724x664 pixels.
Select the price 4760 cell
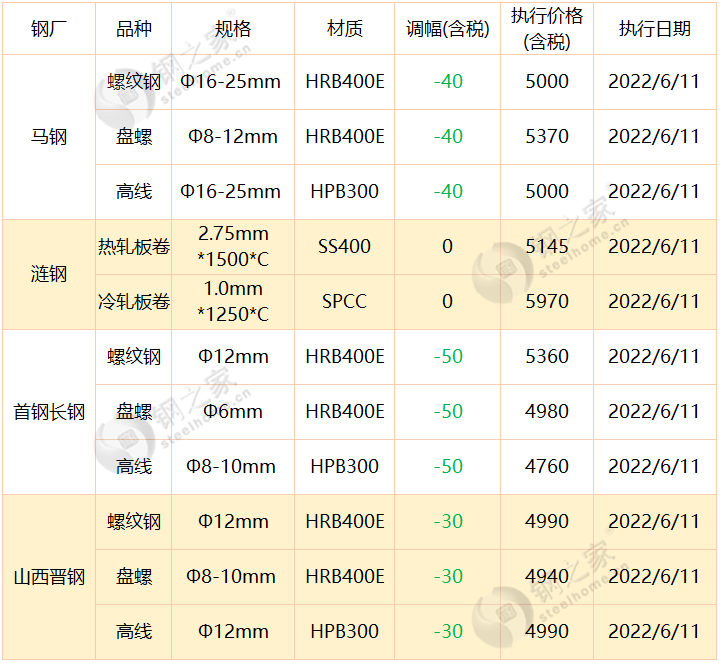[x=547, y=467]
